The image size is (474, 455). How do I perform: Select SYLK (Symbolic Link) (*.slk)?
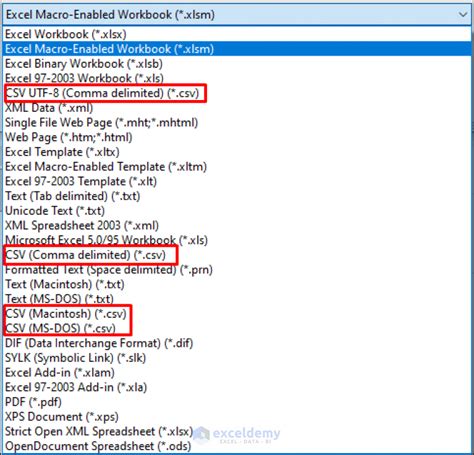click(237, 358)
